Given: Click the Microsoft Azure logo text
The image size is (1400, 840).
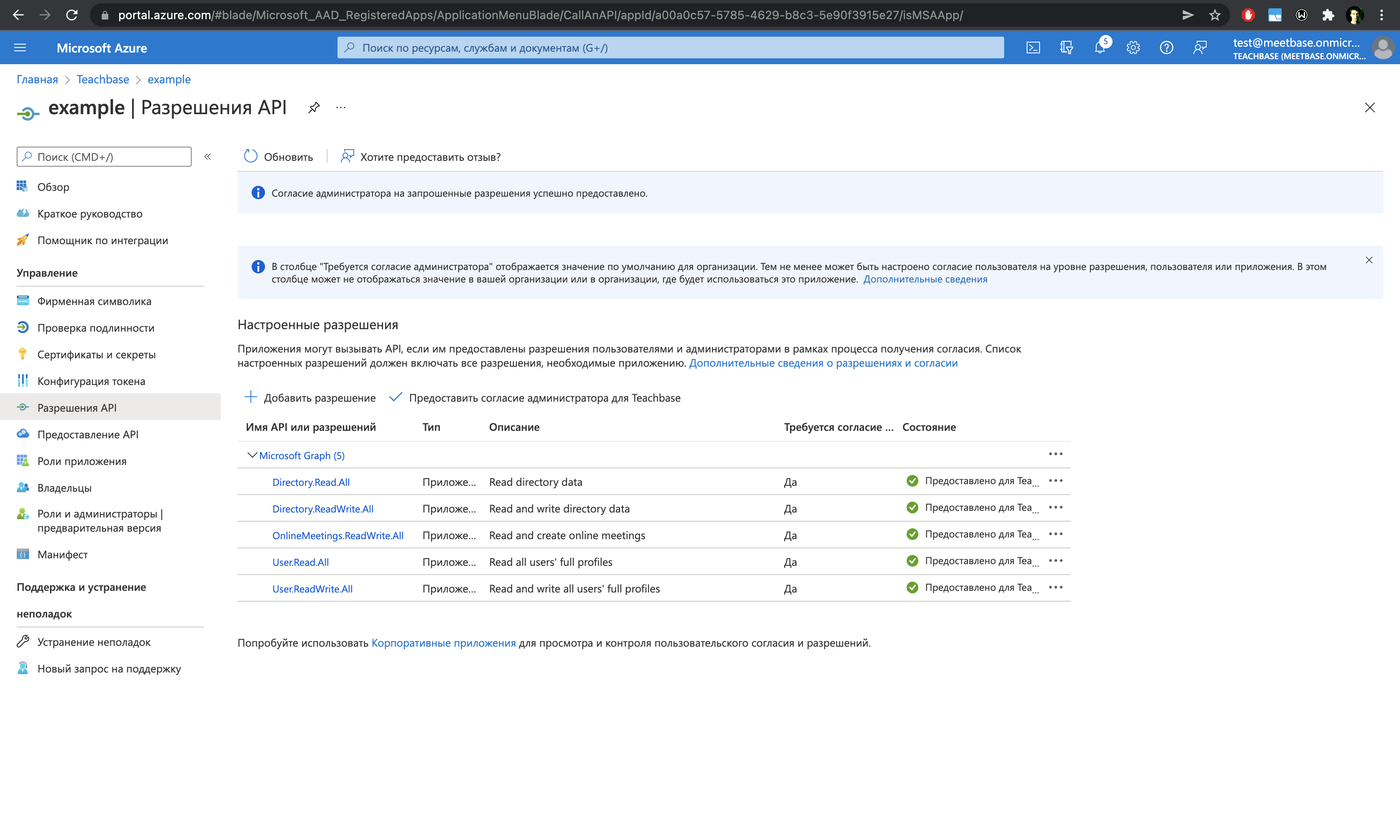Looking at the screenshot, I should (102, 48).
